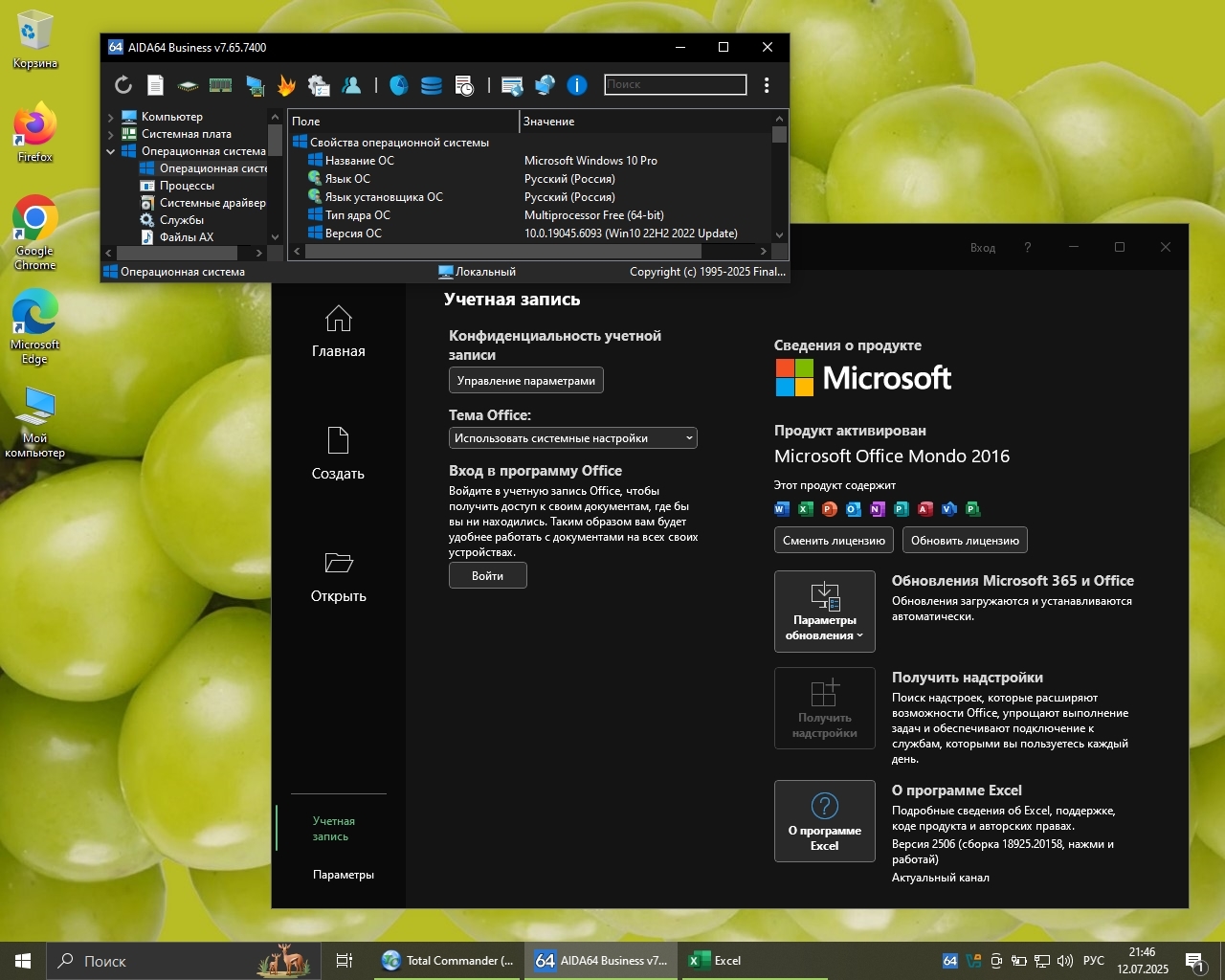
Task: Click the Firefox desktop shortcut
Action: point(35,132)
